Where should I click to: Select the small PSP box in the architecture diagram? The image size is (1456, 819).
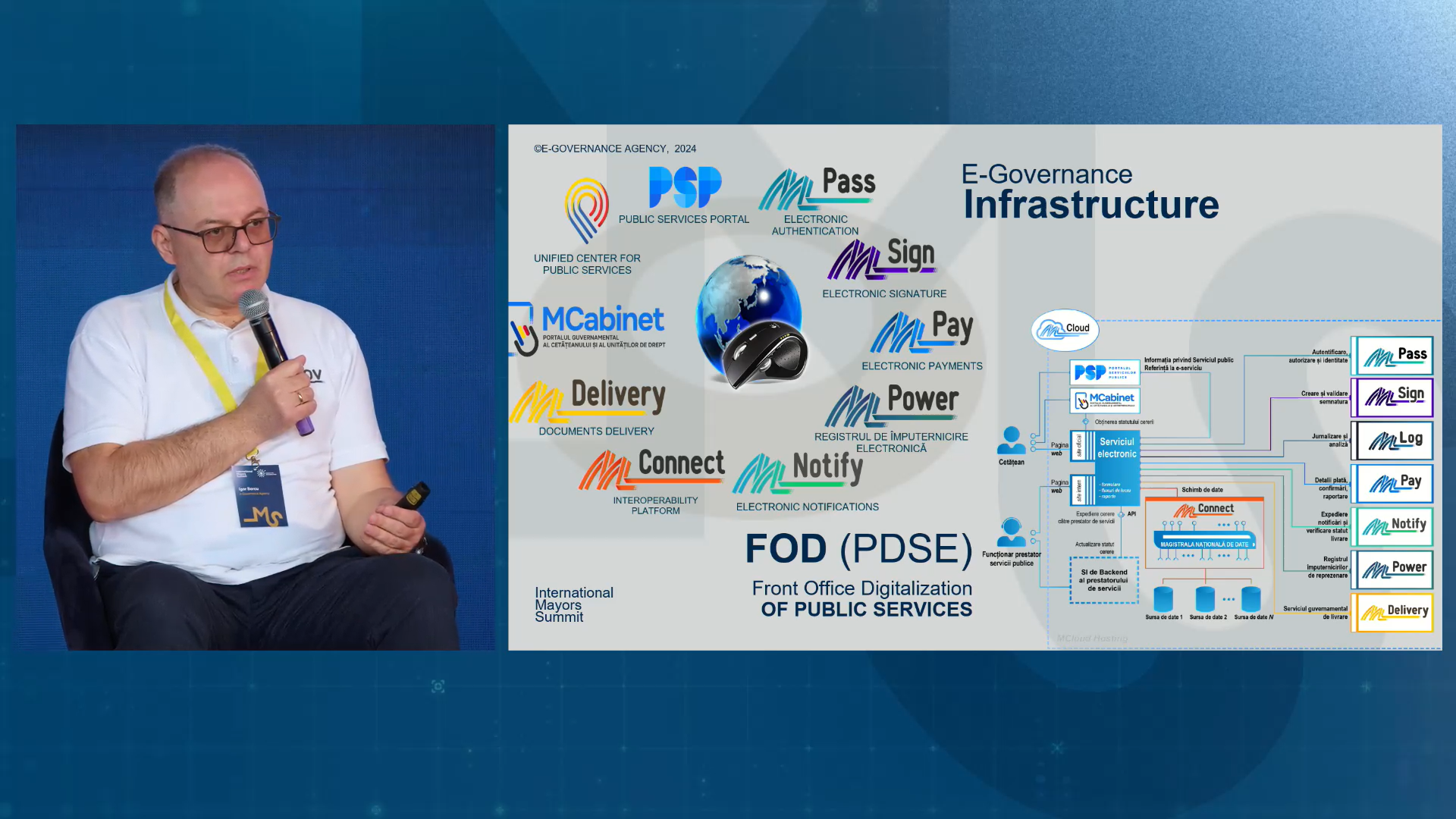(1105, 372)
